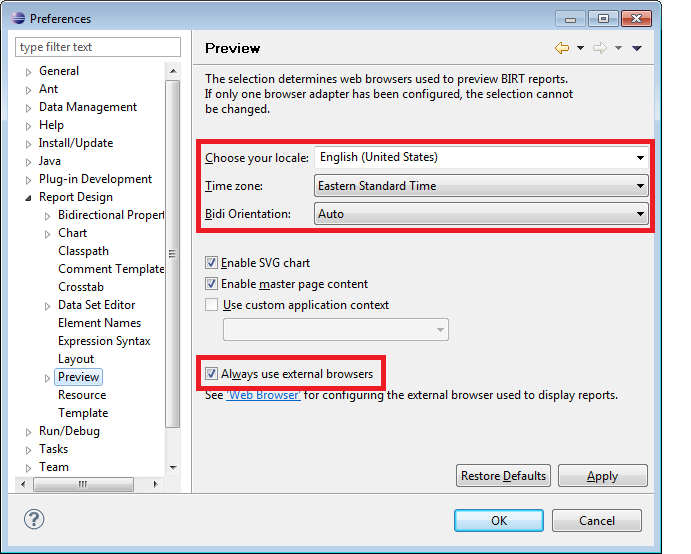This screenshot has height=554, width=691.
Task: Open the custom application context combo box
Action: (336, 330)
